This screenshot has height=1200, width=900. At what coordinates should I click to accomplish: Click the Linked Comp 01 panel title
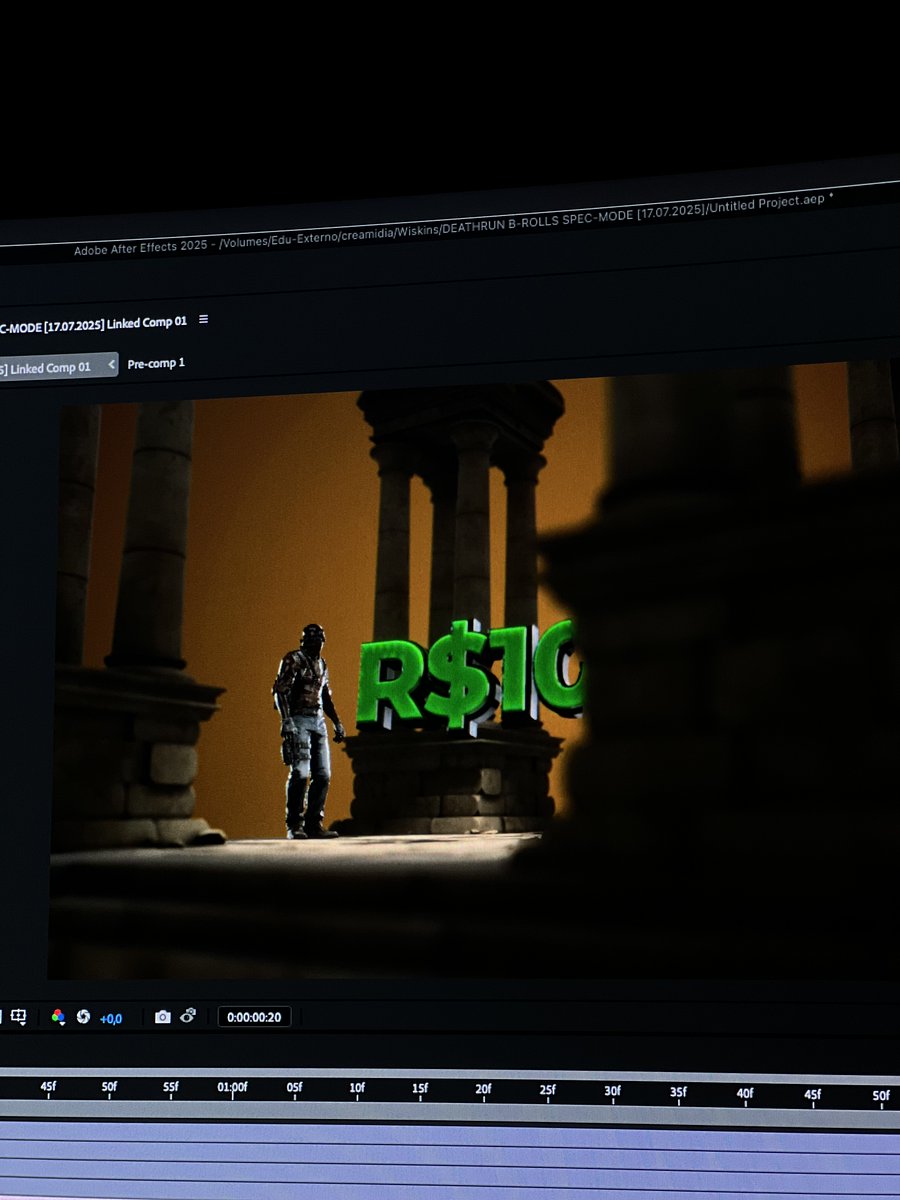pyautogui.click(x=93, y=322)
